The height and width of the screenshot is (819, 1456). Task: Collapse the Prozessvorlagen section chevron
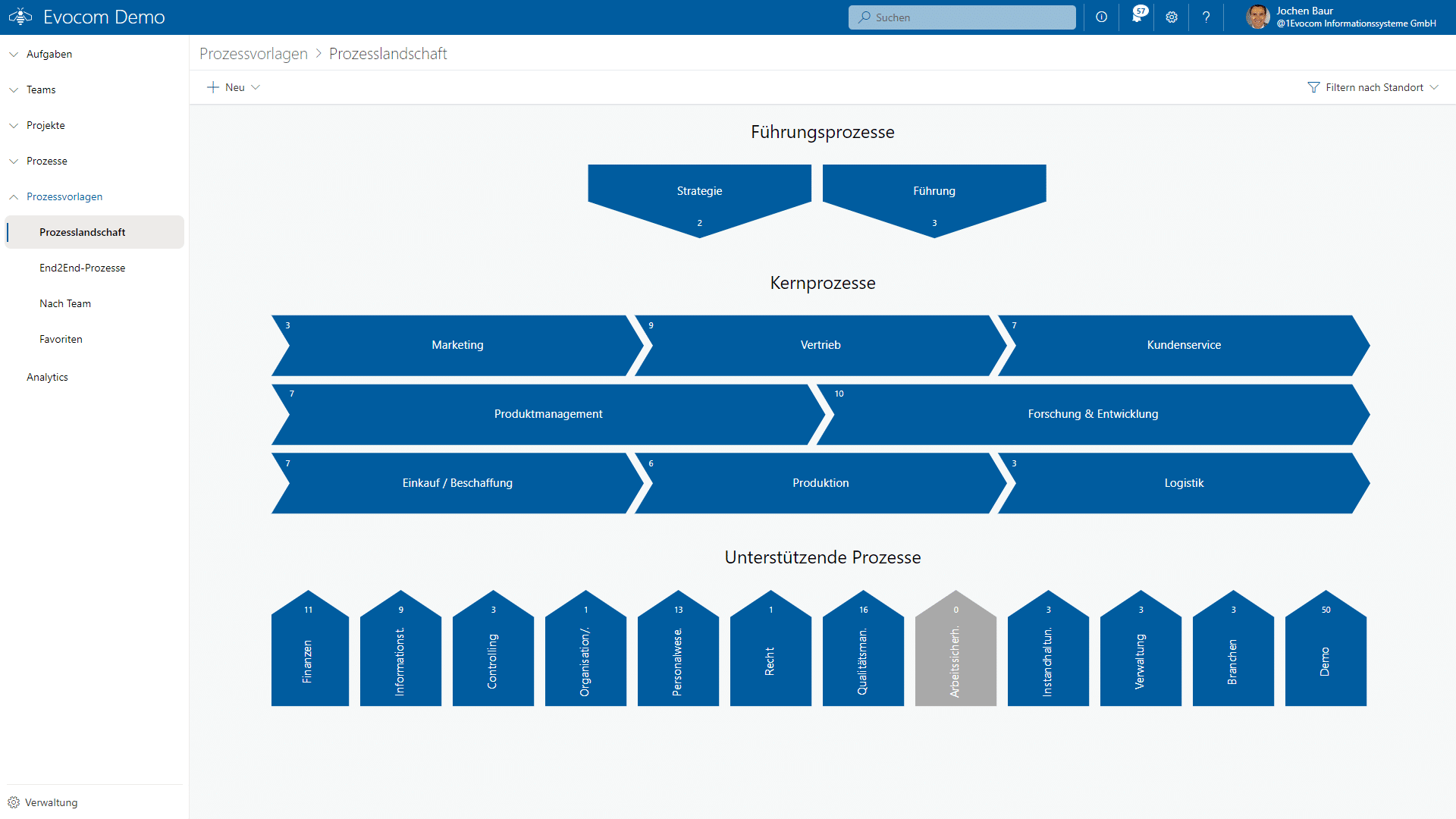[x=14, y=196]
